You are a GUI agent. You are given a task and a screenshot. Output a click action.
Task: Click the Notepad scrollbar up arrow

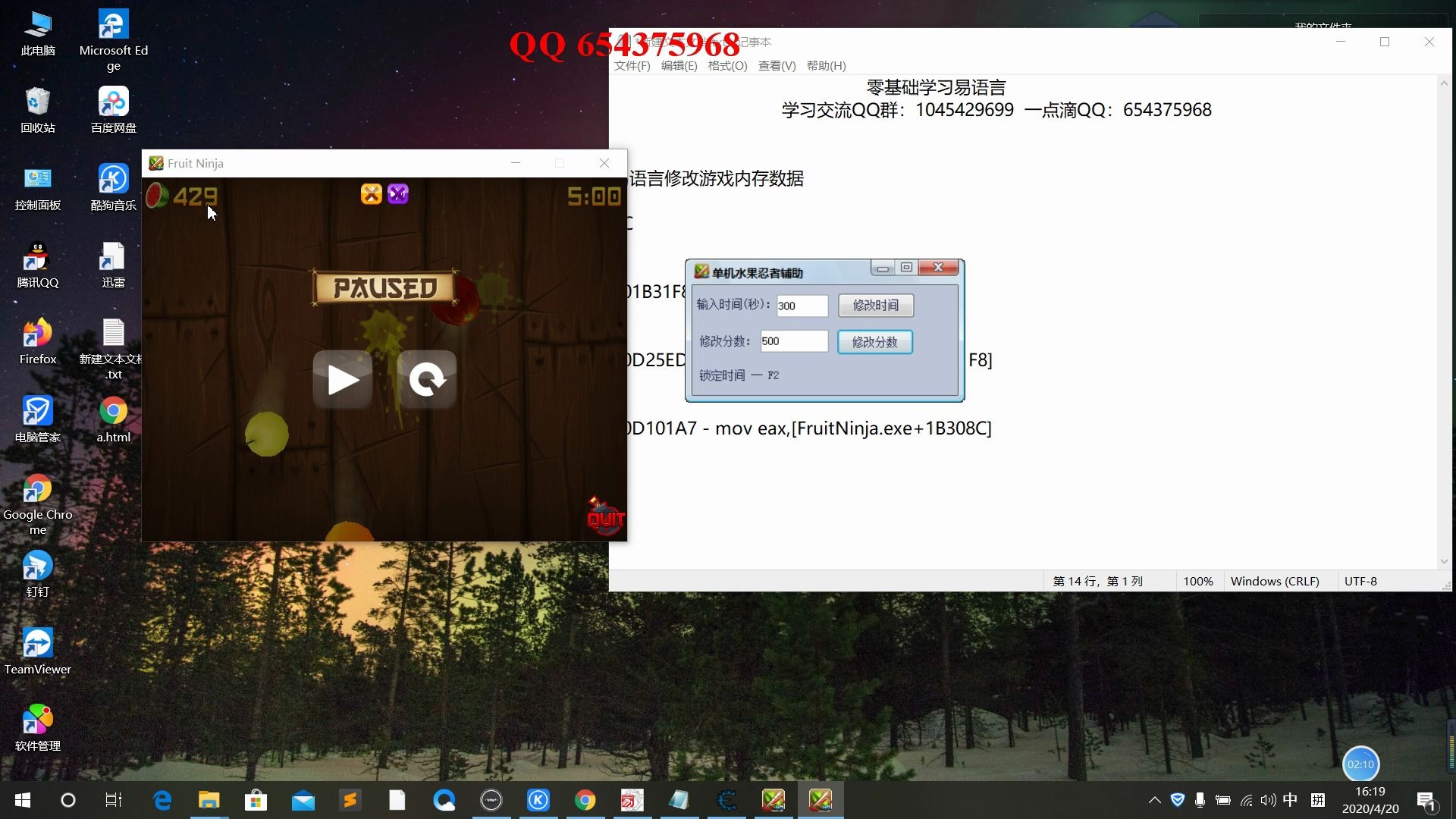[x=1444, y=83]
